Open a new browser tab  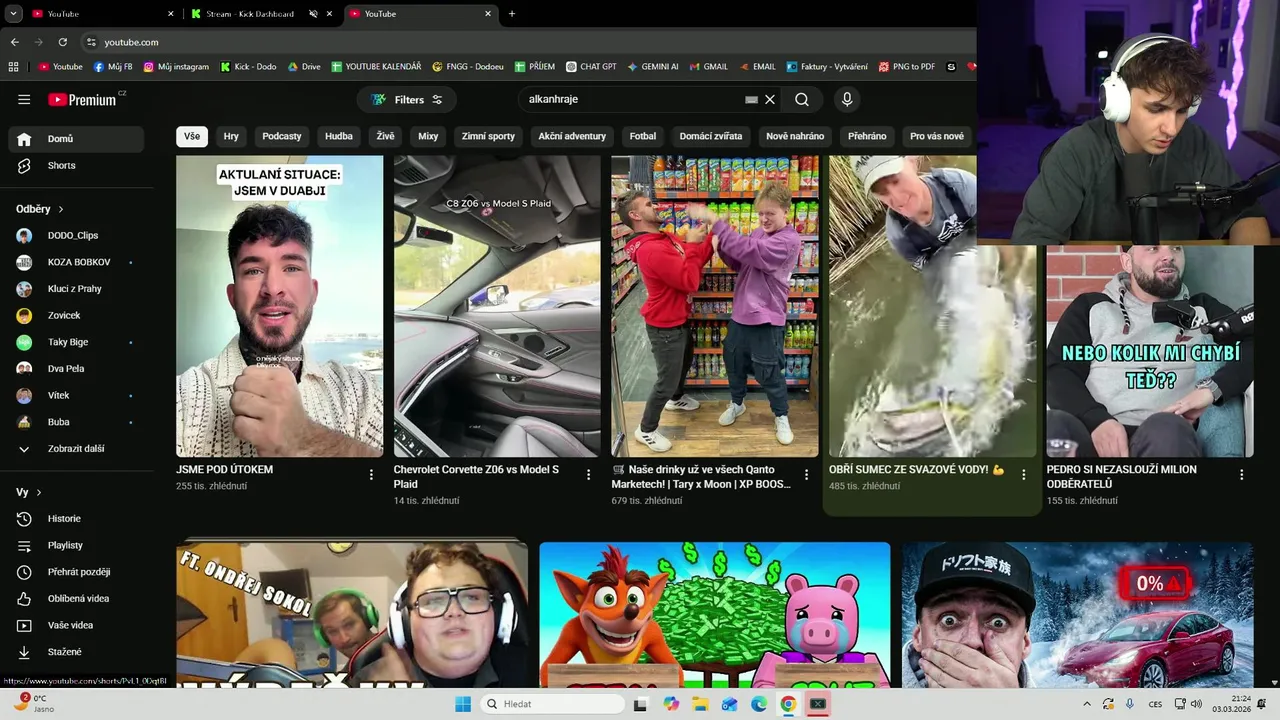click(512, 14)
